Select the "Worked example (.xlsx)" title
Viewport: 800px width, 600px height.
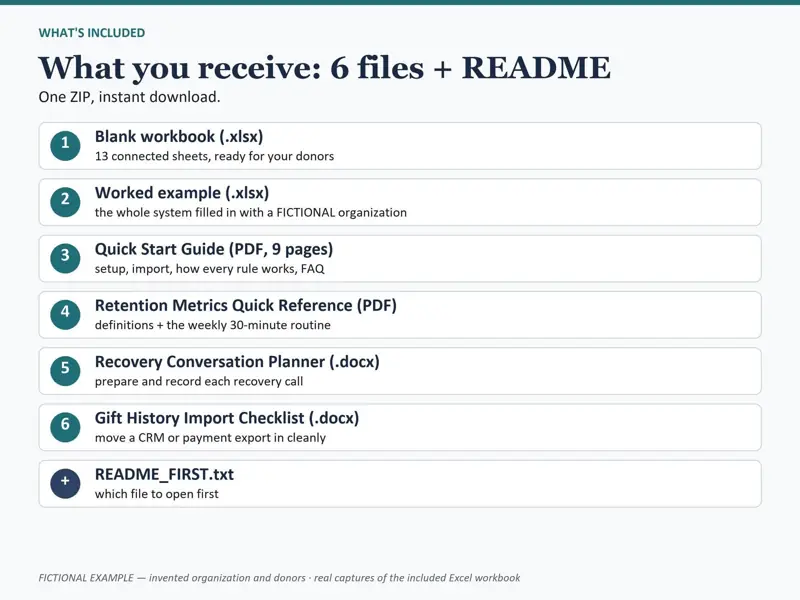coord(182,193)
